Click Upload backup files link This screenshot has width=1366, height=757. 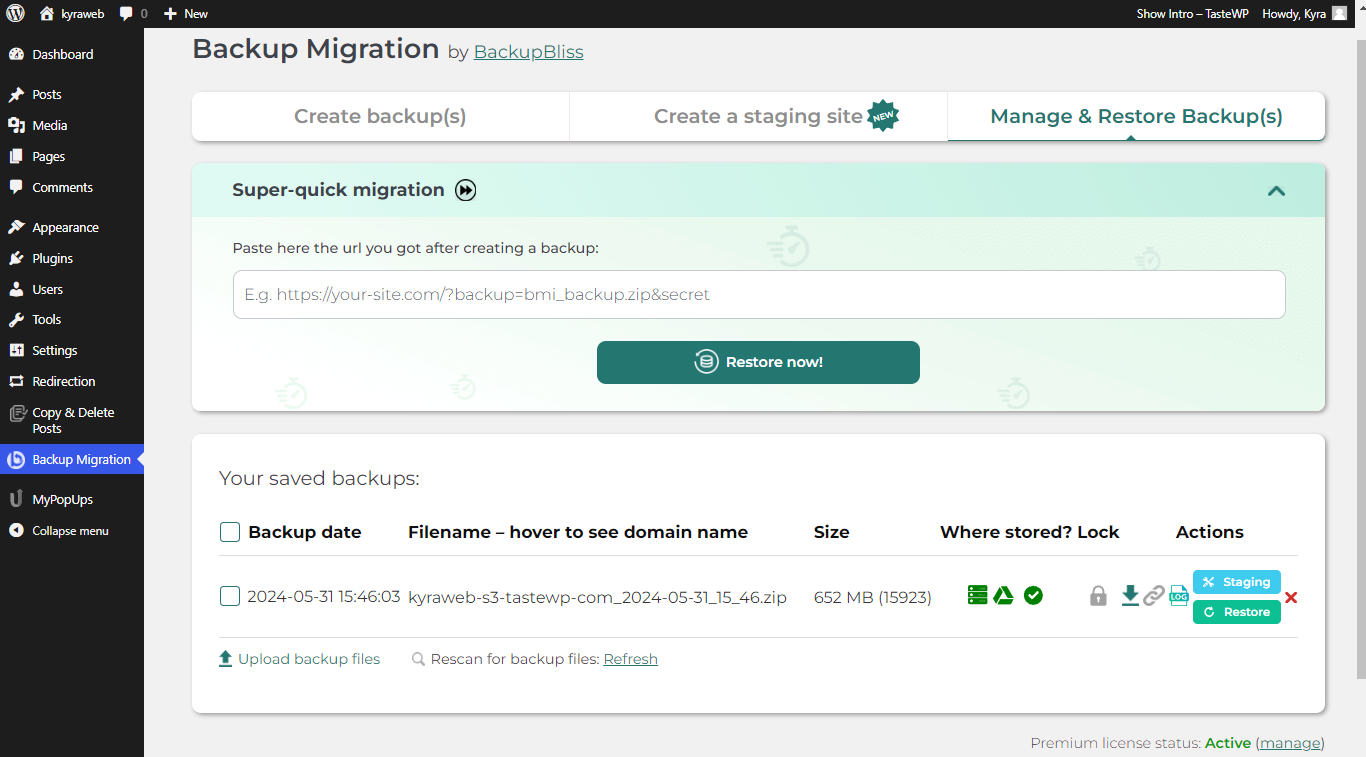point(300,659)
